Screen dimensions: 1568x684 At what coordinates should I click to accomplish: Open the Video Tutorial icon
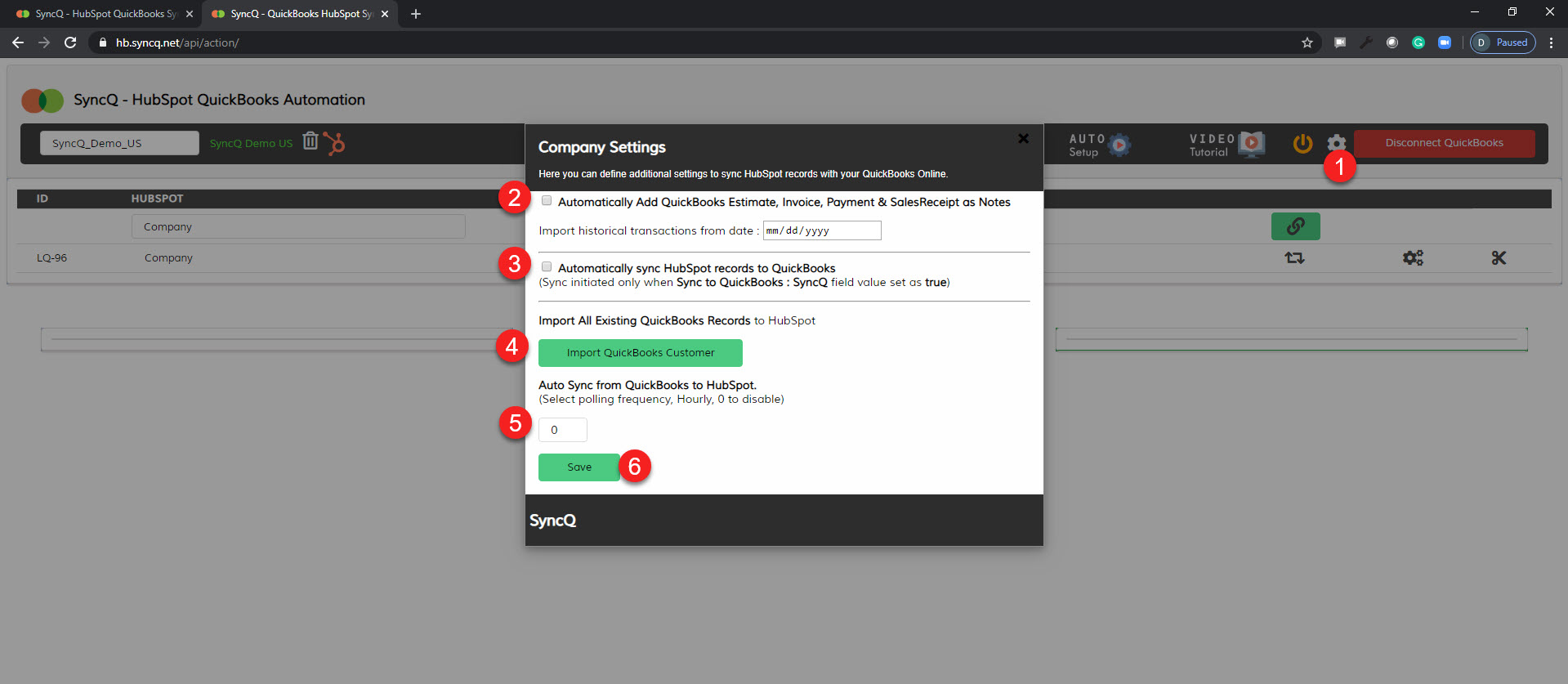point(1251,144)
